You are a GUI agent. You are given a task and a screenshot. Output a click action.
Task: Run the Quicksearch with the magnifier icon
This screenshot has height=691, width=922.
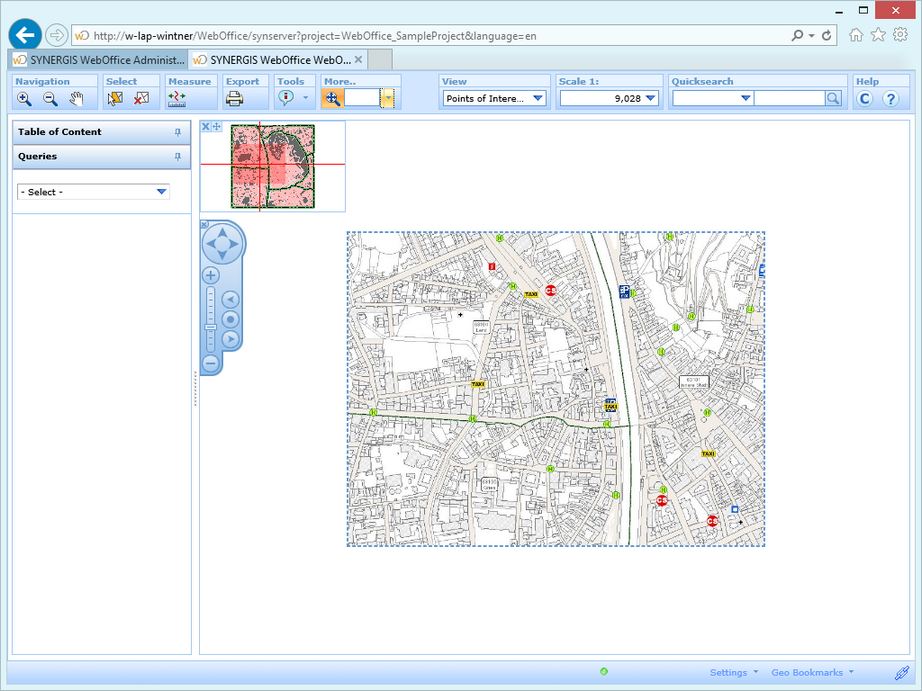(x=833, y=97)
